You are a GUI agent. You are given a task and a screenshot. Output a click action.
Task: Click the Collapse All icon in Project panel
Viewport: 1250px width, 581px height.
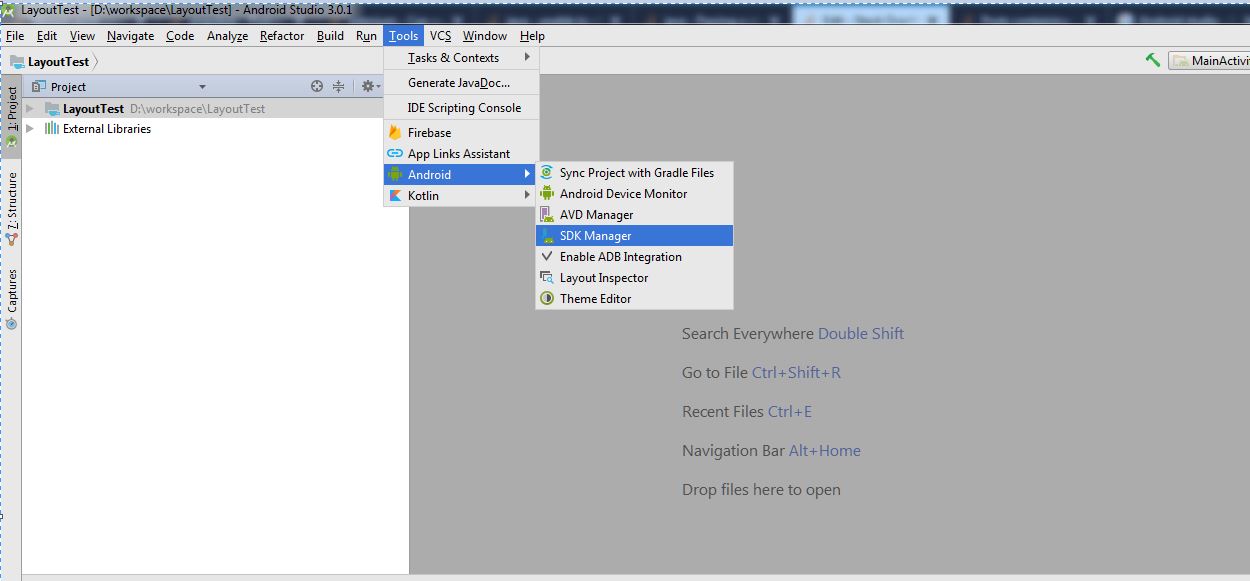[x=338, y=87]
